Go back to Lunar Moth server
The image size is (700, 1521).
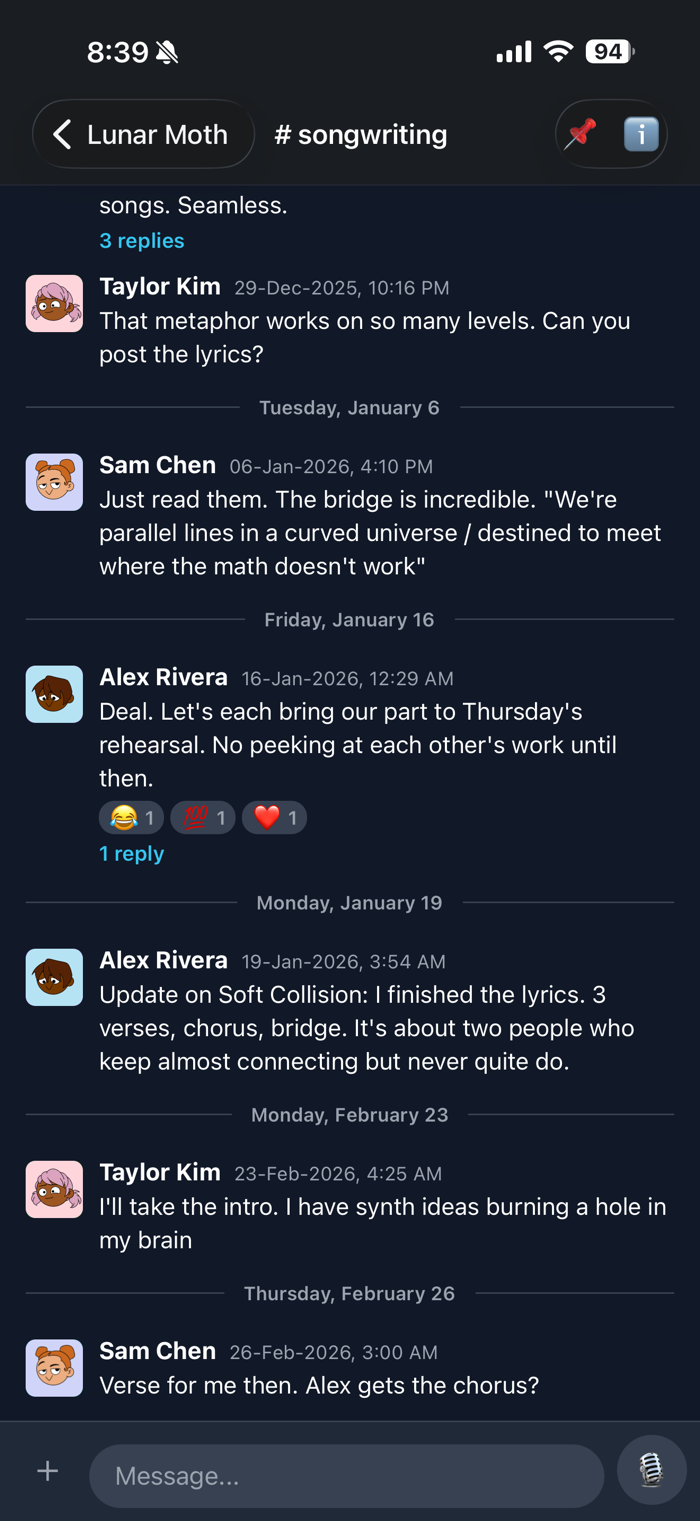pos(143,134)
